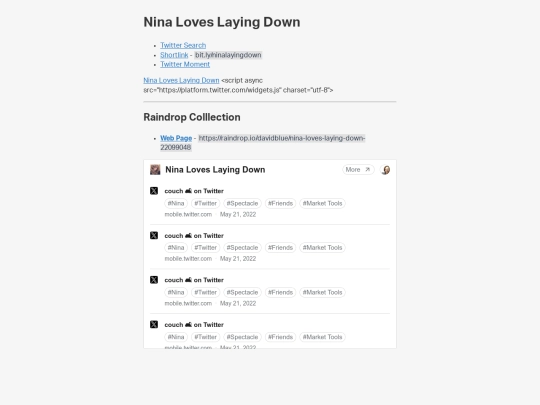Click May 21, 2022 date in first bookmark
Viewport: 540px width, 405px height.
point(238,214)
